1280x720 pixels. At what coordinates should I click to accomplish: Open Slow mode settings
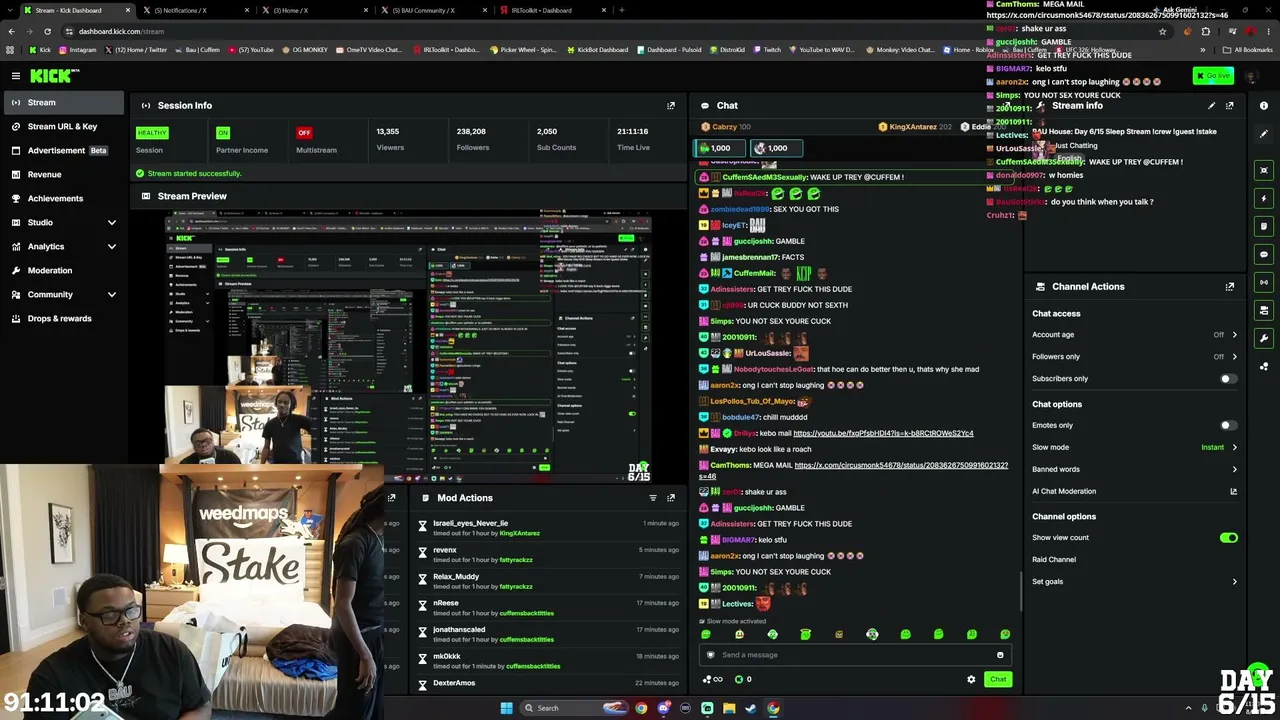(x=1134, y=447)
